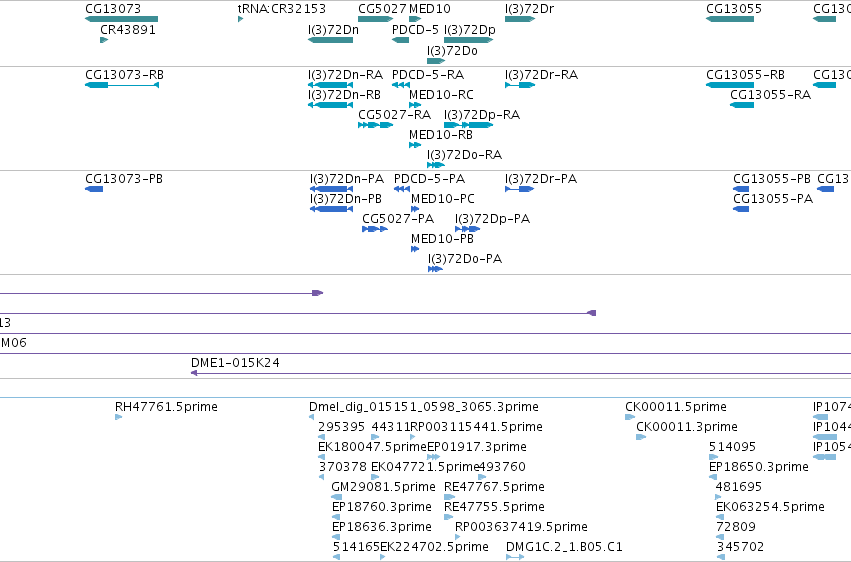851x562 pixels.
Task: Select protein l(3)72Dp-PA
Action: [467, 229]
